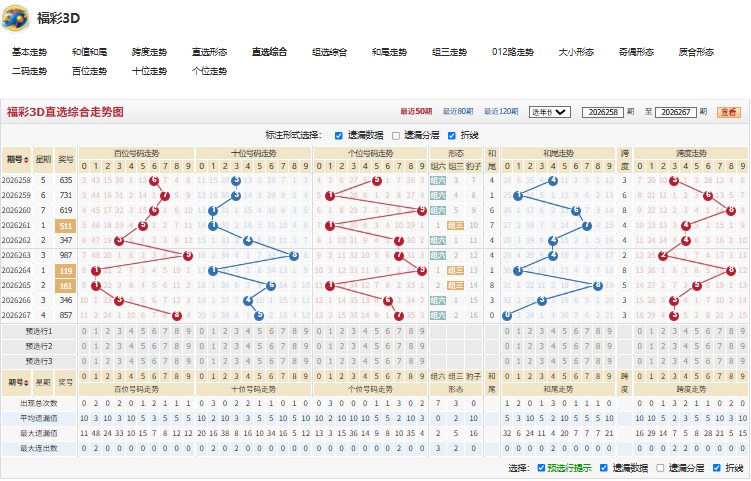751x481 pixels.
Task: Open 组选综合 chart
Action: pos(330,52)
